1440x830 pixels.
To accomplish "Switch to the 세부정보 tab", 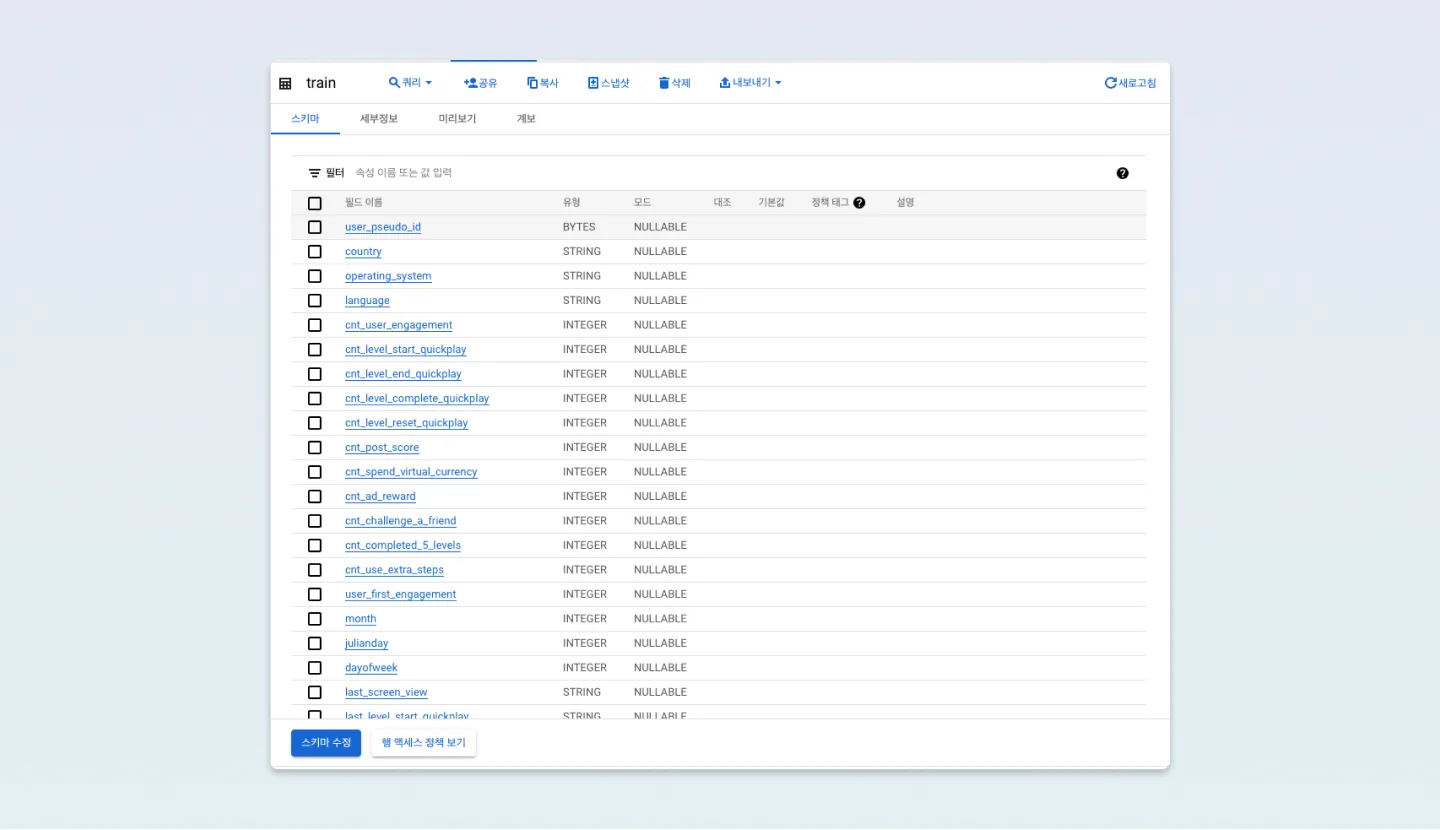I will point(379,118).
